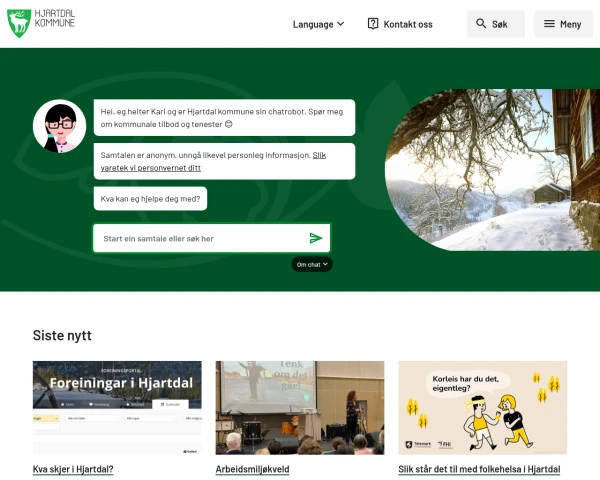Click the Hjartdal Kommune deer logo
This screenshot has height=480, width=600.
[x=19, y=24]
